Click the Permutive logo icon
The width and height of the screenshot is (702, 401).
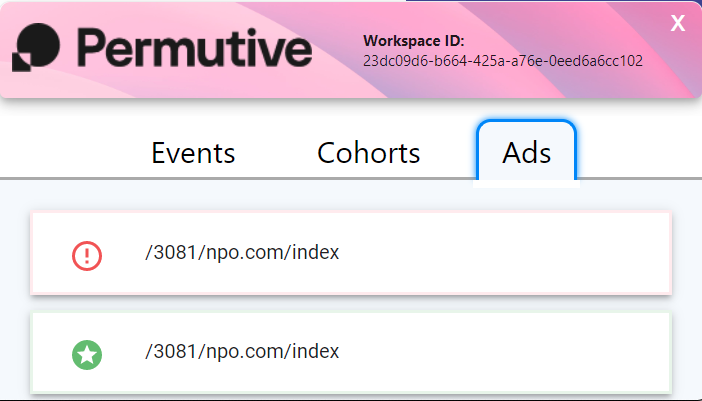pyautogui.click(x=36, y=47)
